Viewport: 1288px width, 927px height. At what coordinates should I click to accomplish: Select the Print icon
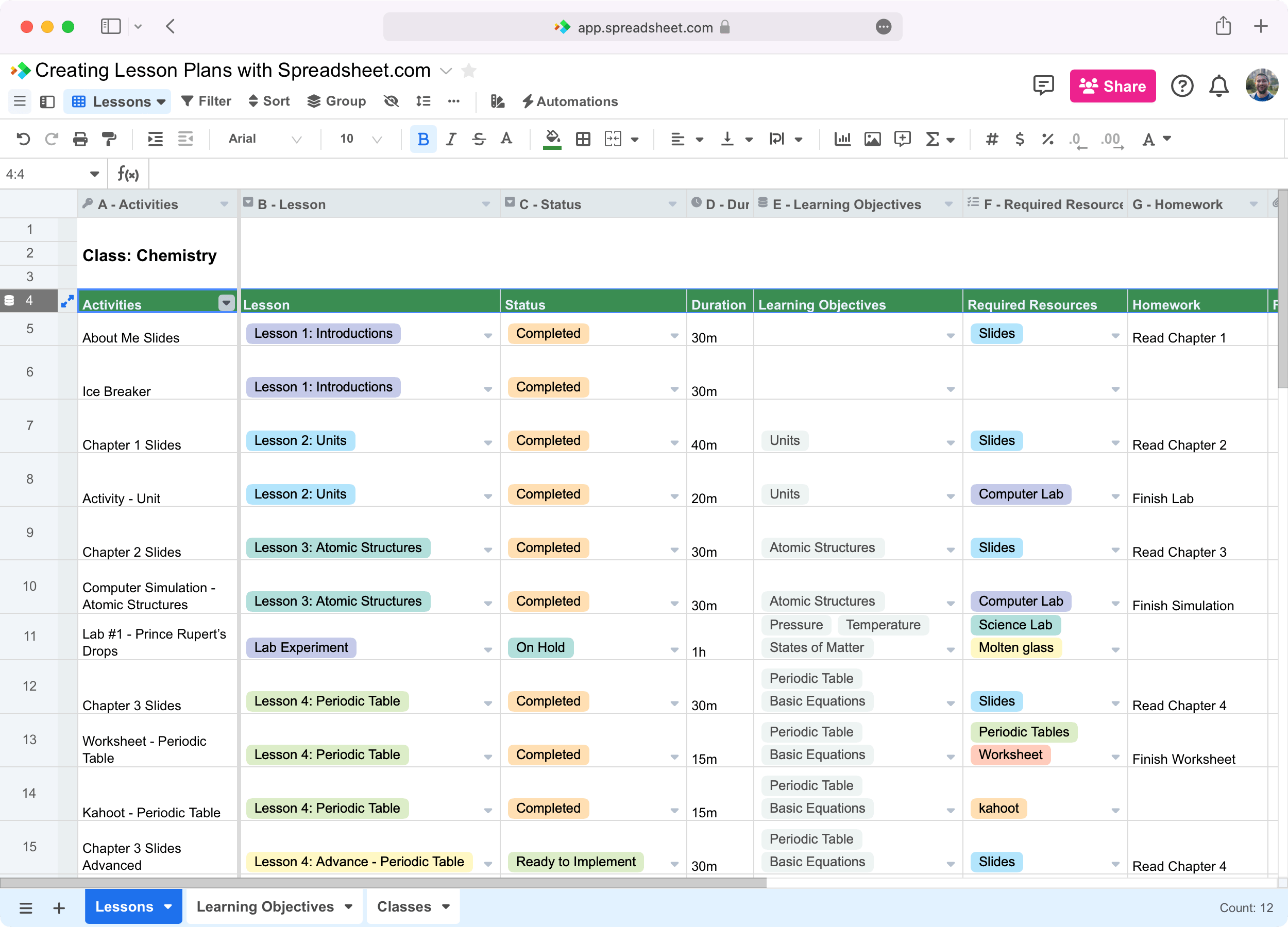[80, 139]
